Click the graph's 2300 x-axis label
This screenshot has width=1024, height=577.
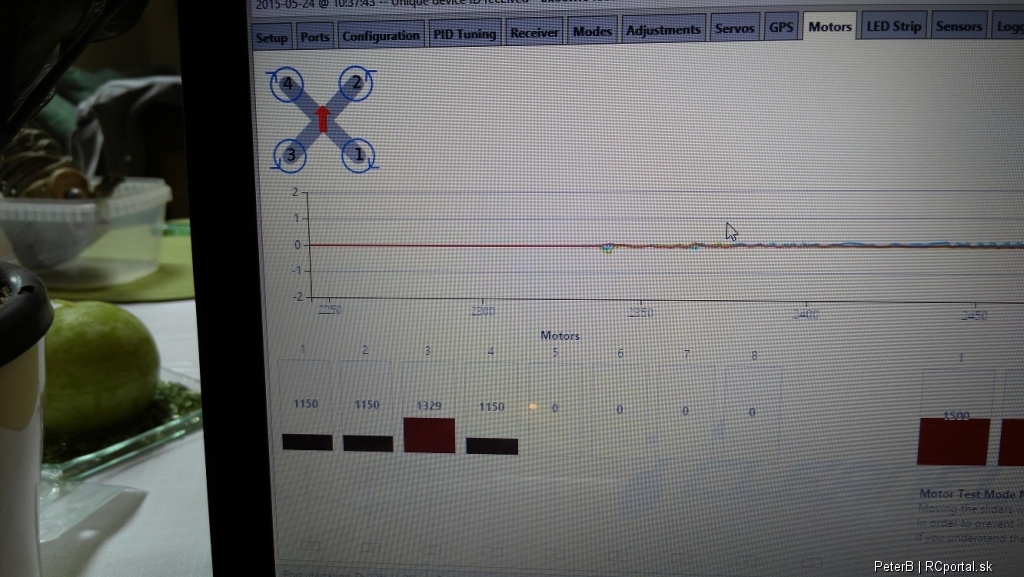point(483,311)
